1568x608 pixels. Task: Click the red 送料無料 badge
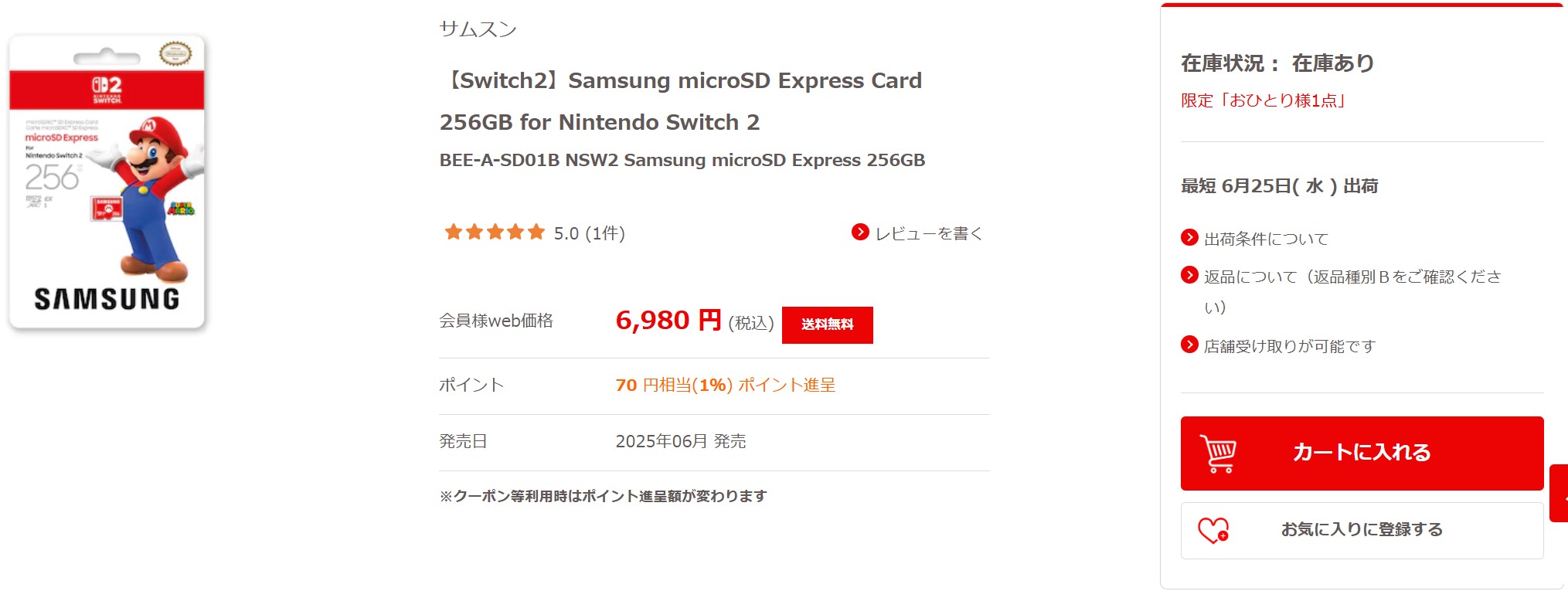(x=827, y=324)
